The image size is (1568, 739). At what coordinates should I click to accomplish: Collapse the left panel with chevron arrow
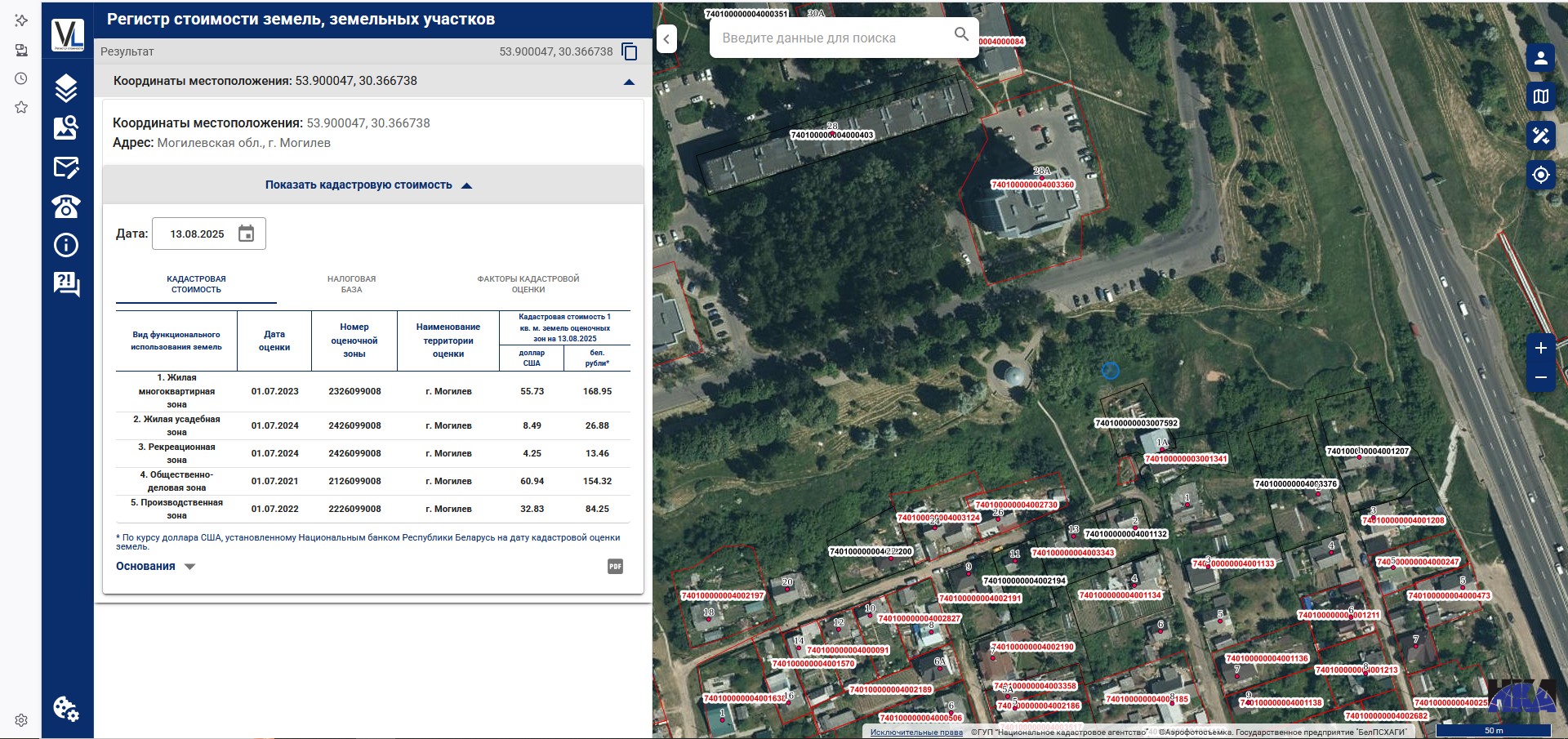point(666,39)
